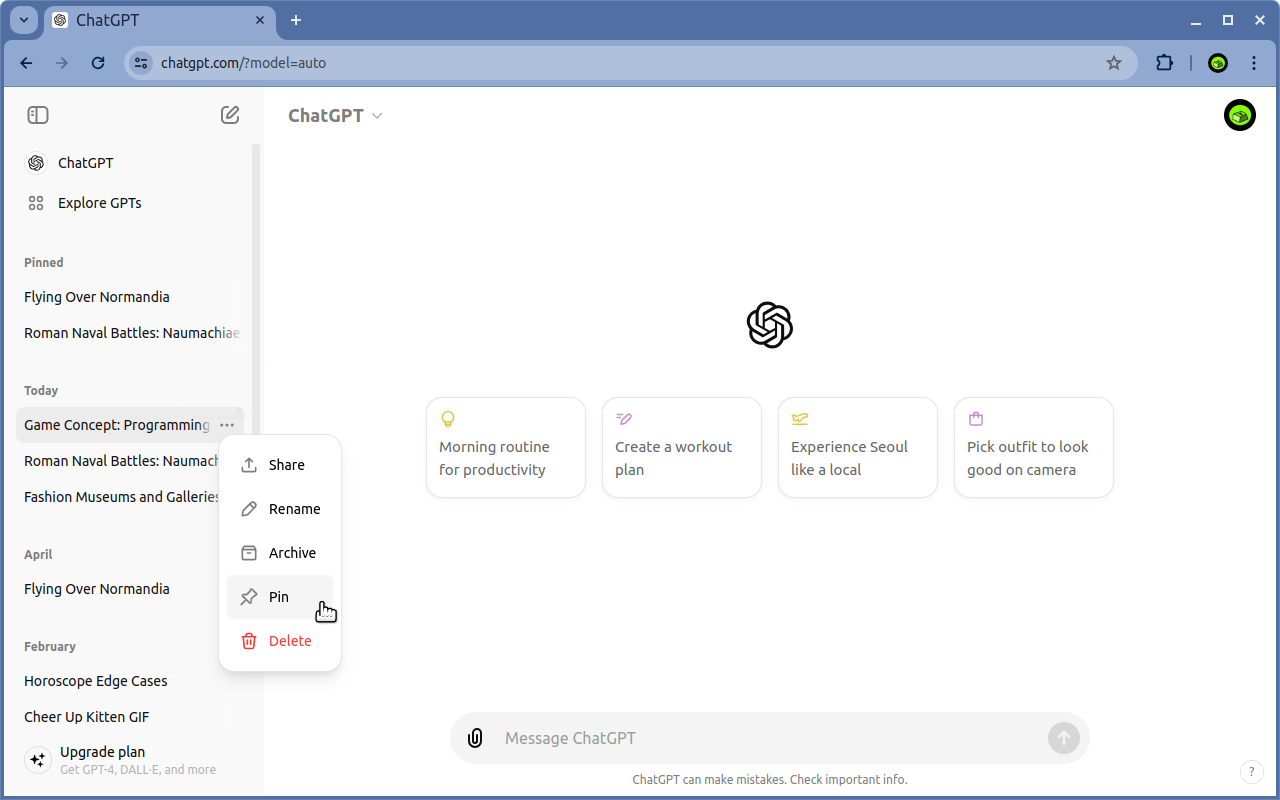Start a new chat with the pencil icon

tap(230, 115)
